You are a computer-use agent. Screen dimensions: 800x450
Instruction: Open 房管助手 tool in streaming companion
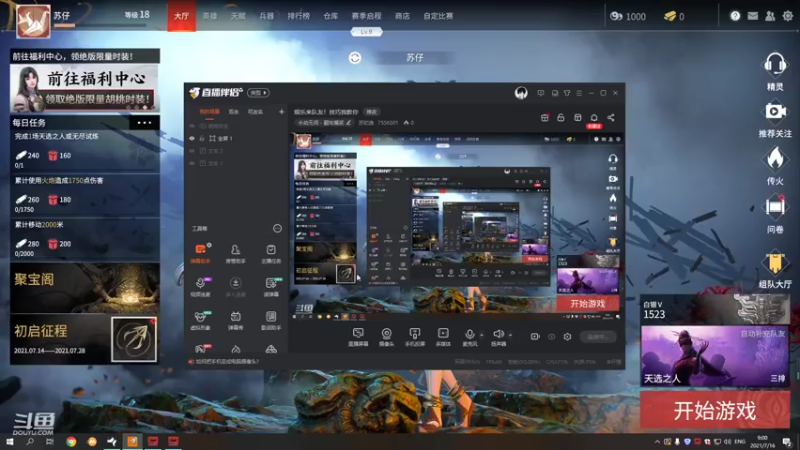pos(235,253)
